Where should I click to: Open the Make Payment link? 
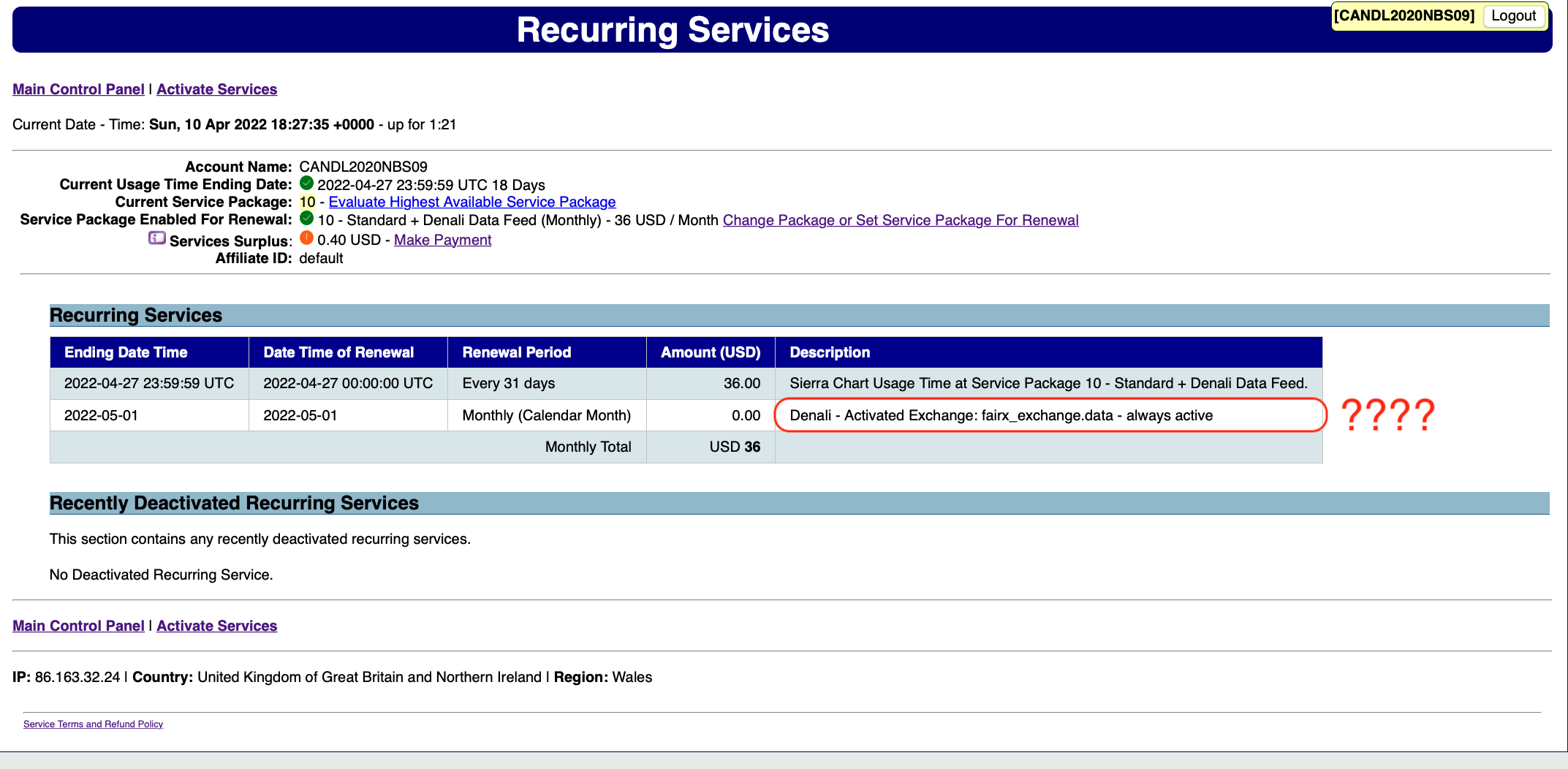coord(442,240)
